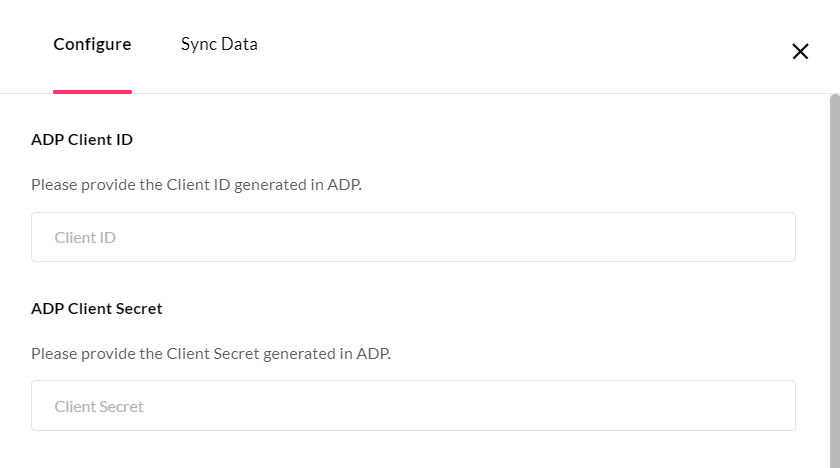Viewport: 840px width, 468px height.
Task: Focus the Client Secret input field
Action: click(413, 405)
